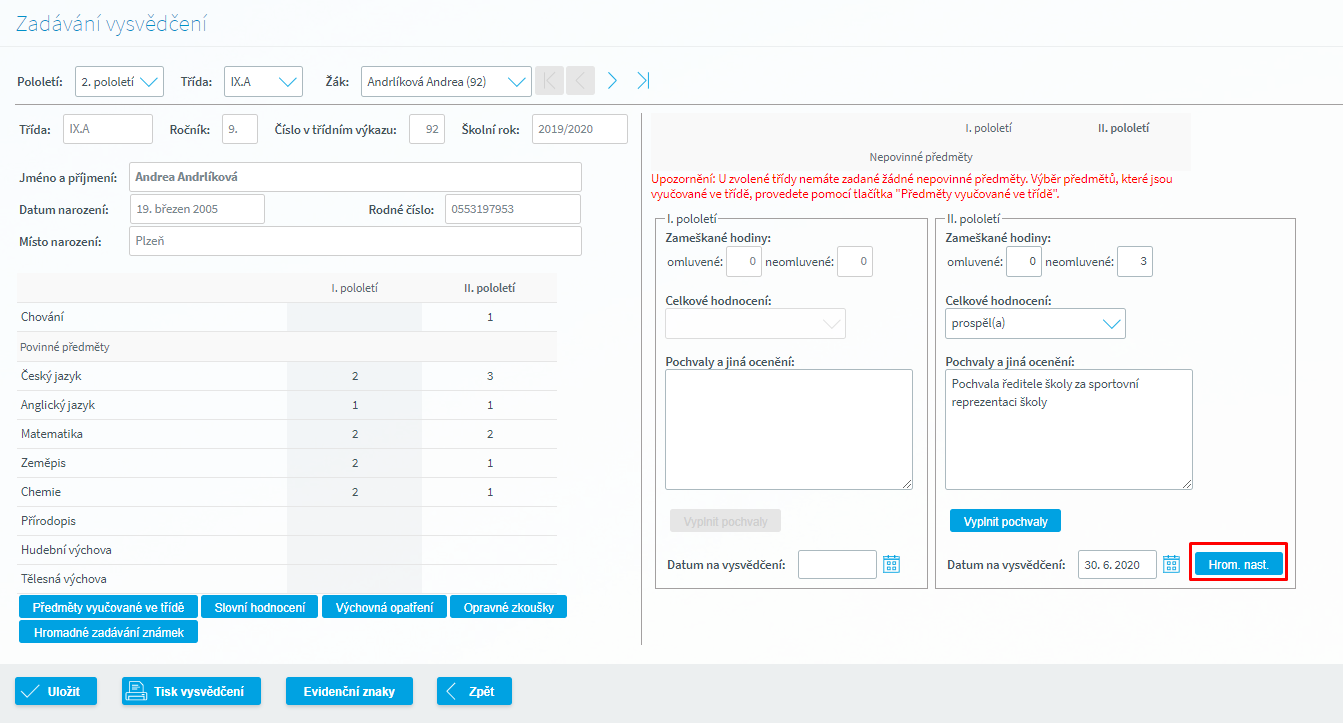Click II. pololetí Pochvaly text area
The width and height of the screenshot is (1343, 723).
1069,429
